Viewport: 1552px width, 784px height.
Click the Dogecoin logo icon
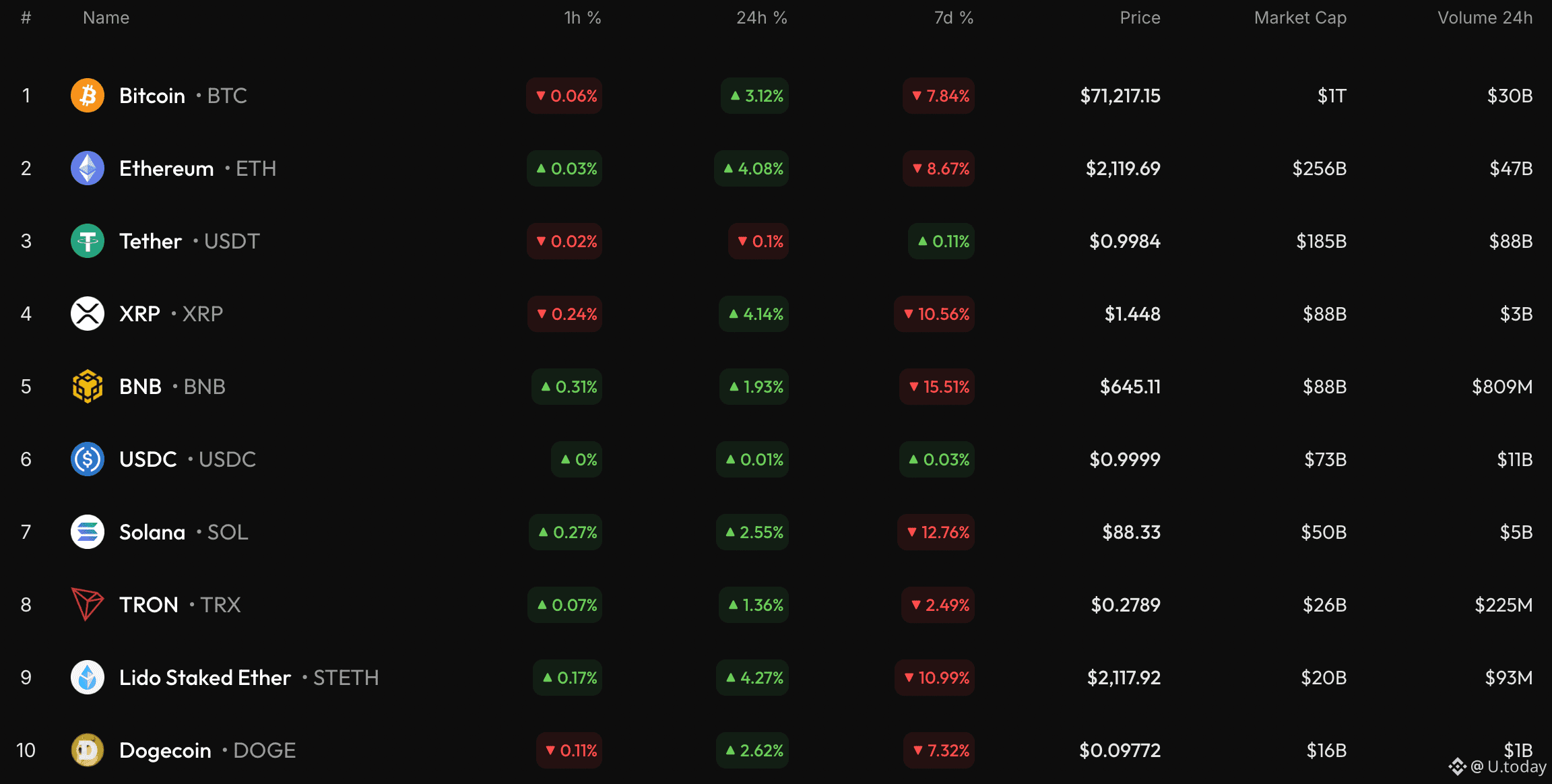click(88, 750)
